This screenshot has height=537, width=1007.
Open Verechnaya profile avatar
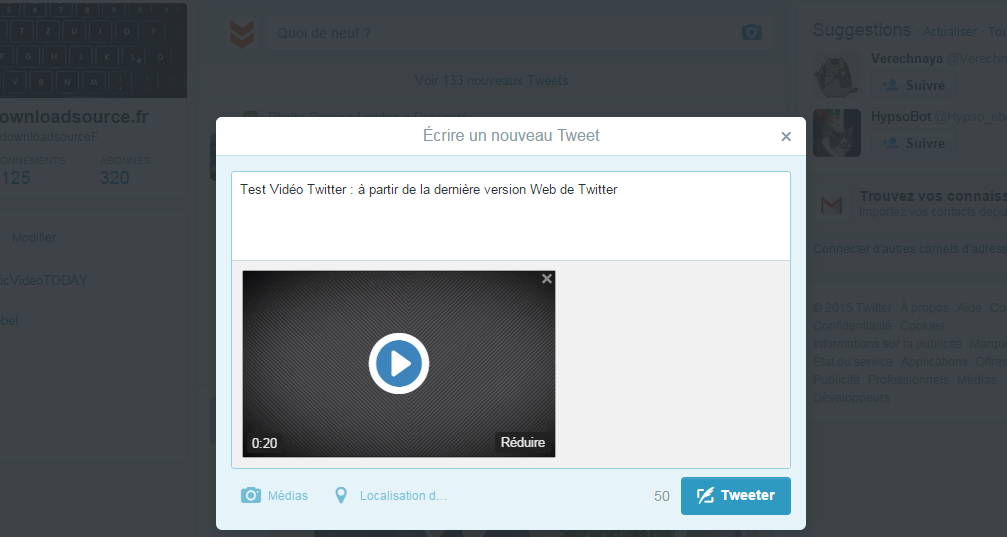click(837, 75)
